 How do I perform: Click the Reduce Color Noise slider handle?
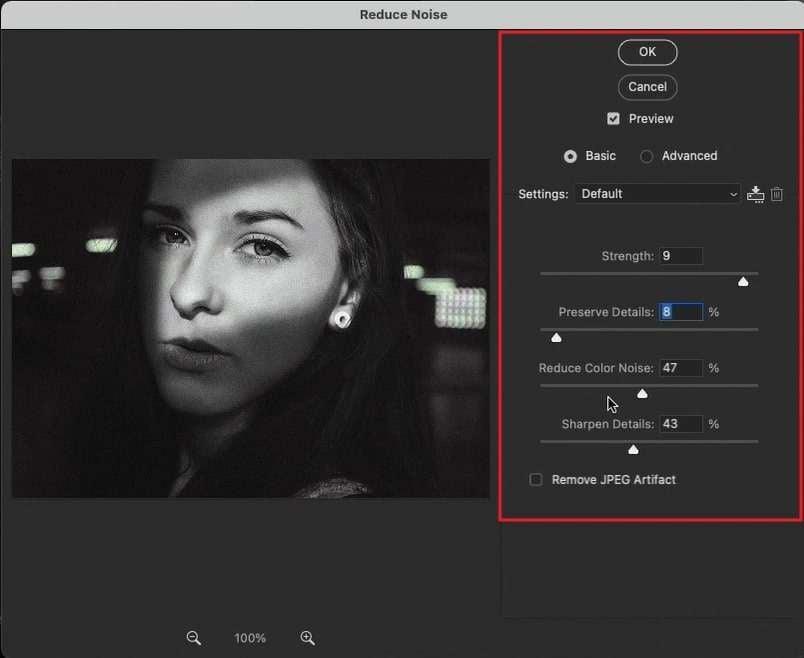pos(642,394)
